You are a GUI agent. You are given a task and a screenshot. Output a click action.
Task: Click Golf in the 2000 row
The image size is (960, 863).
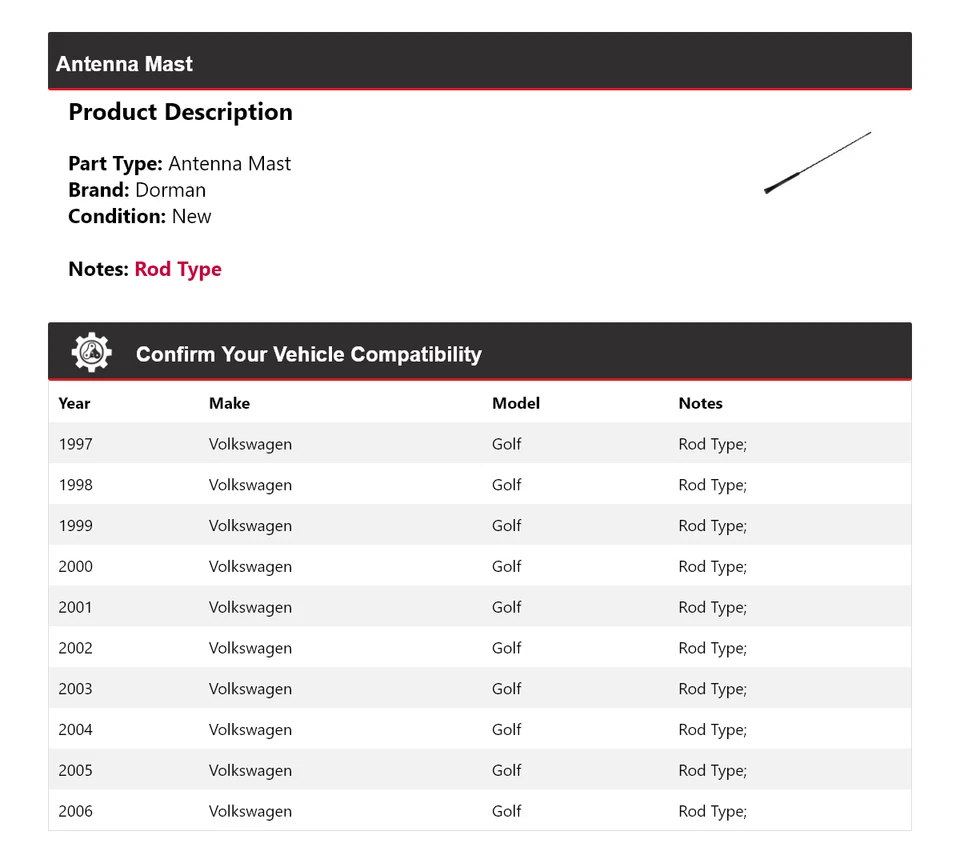506,566
